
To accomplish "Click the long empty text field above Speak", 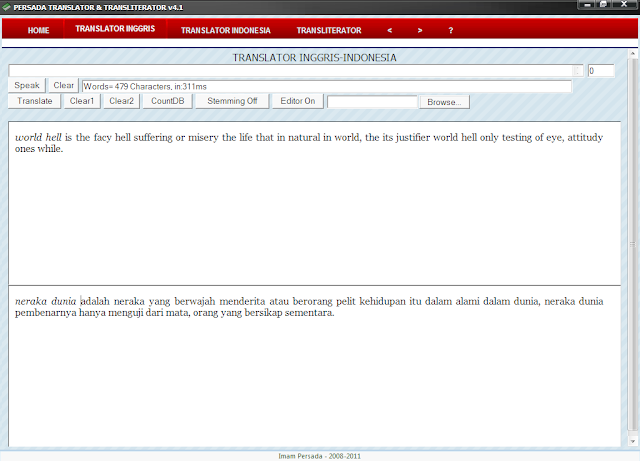I will [291, 71].
